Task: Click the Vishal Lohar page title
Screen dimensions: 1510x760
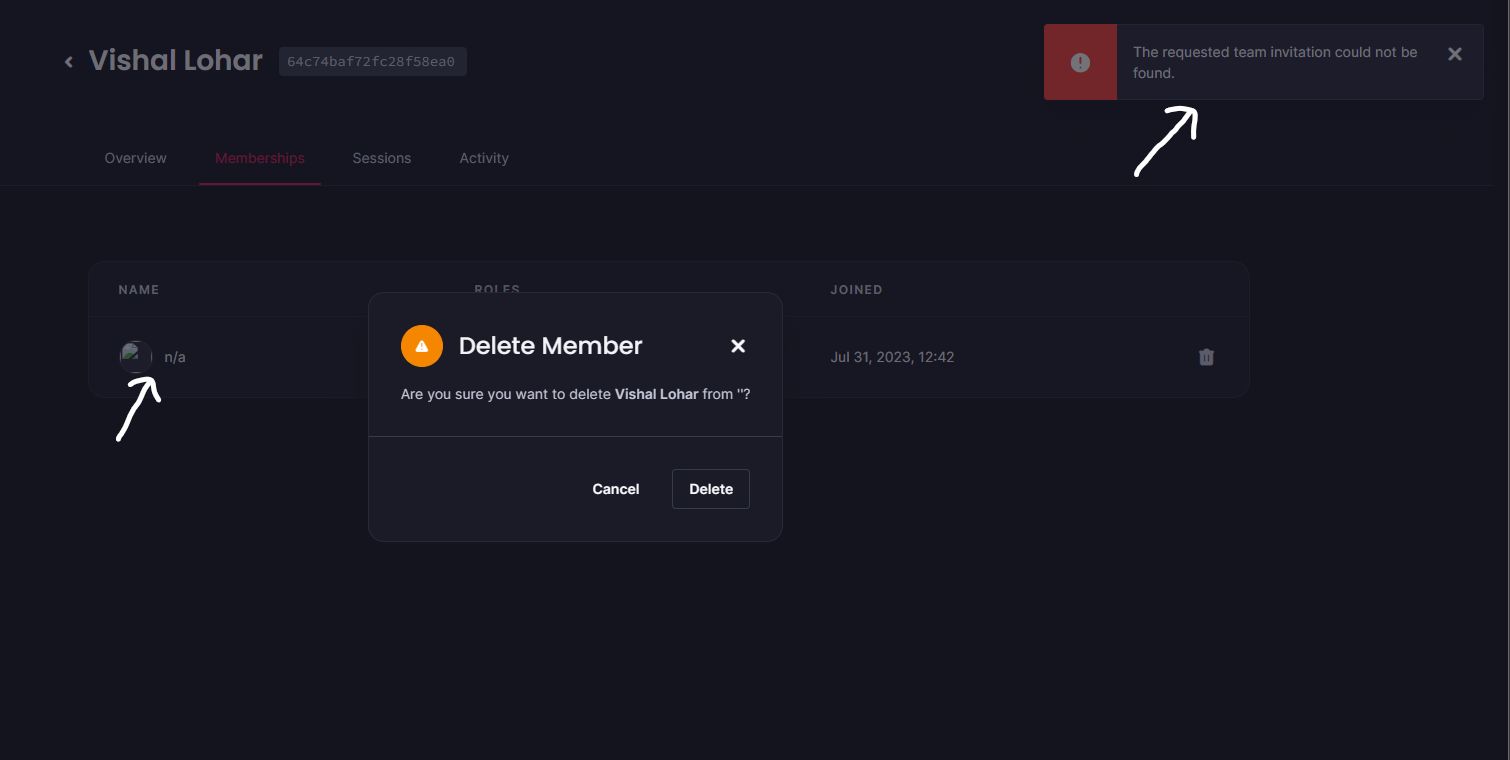Action: (175, 60)
